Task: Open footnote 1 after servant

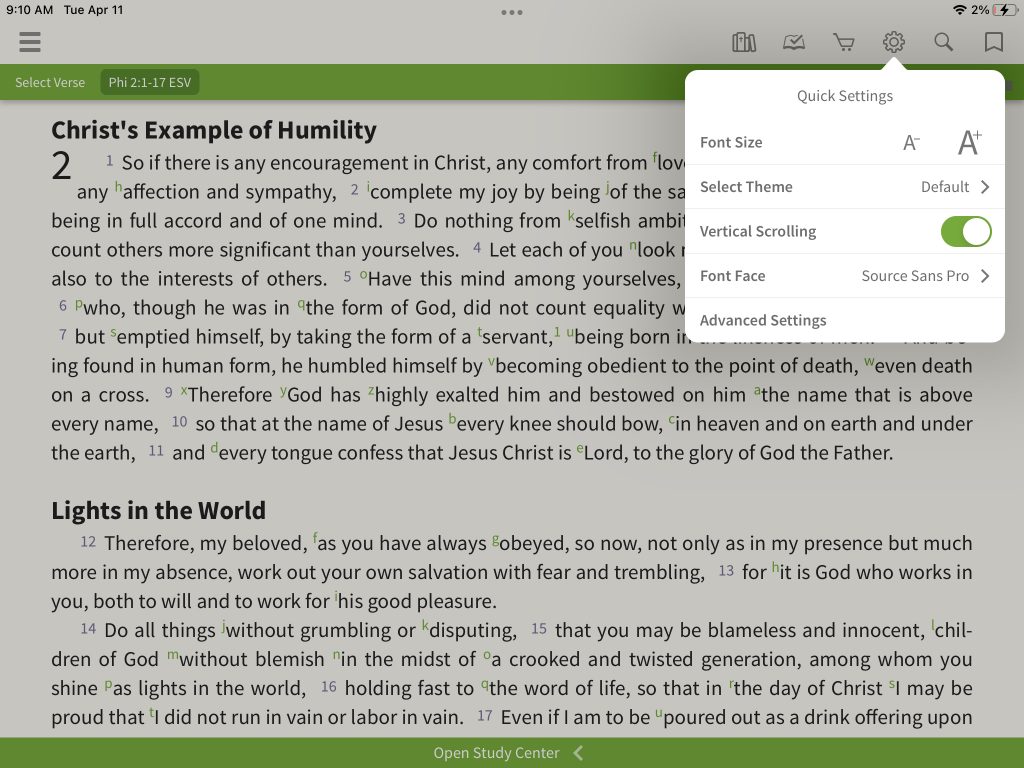Action: [x=557, y=332]
